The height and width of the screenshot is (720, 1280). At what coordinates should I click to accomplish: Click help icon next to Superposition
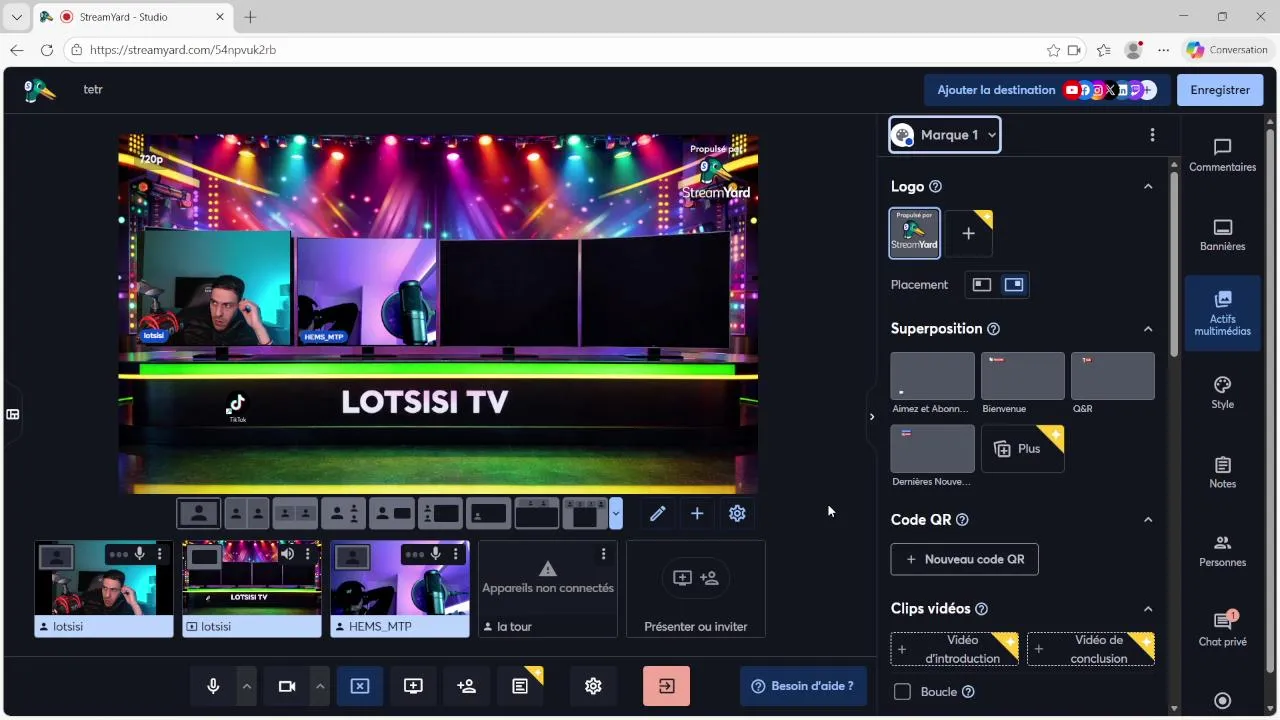(x=993, y=329)
